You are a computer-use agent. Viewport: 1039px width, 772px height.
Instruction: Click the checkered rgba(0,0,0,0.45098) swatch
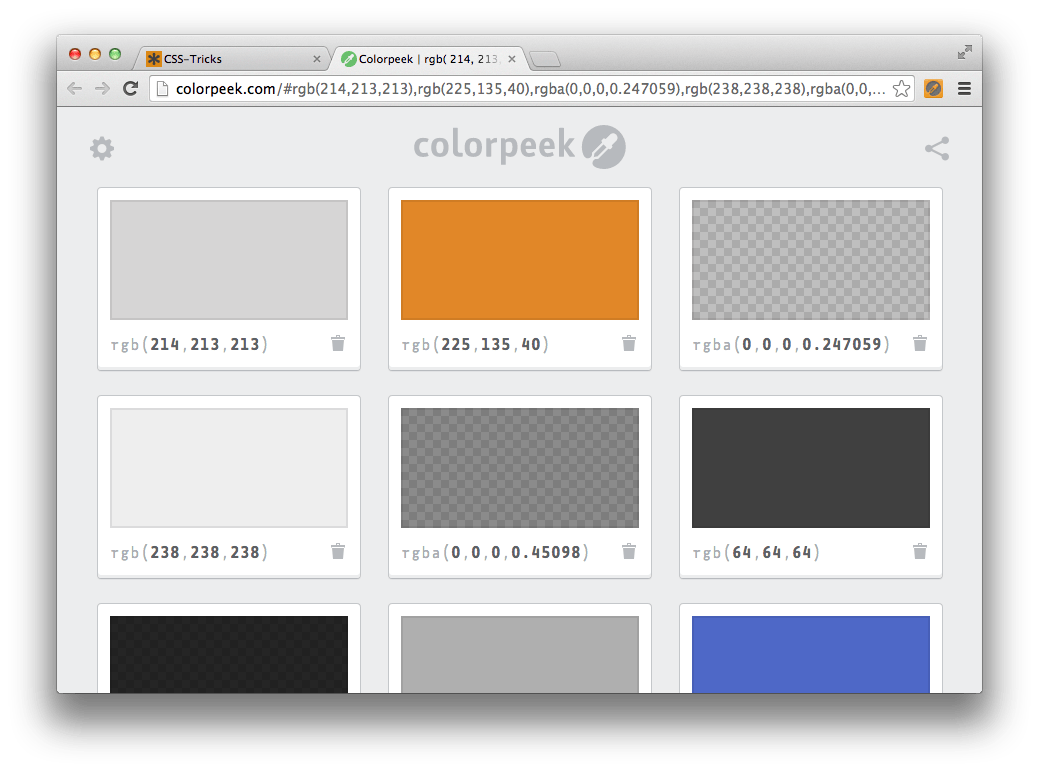point(520,468)
